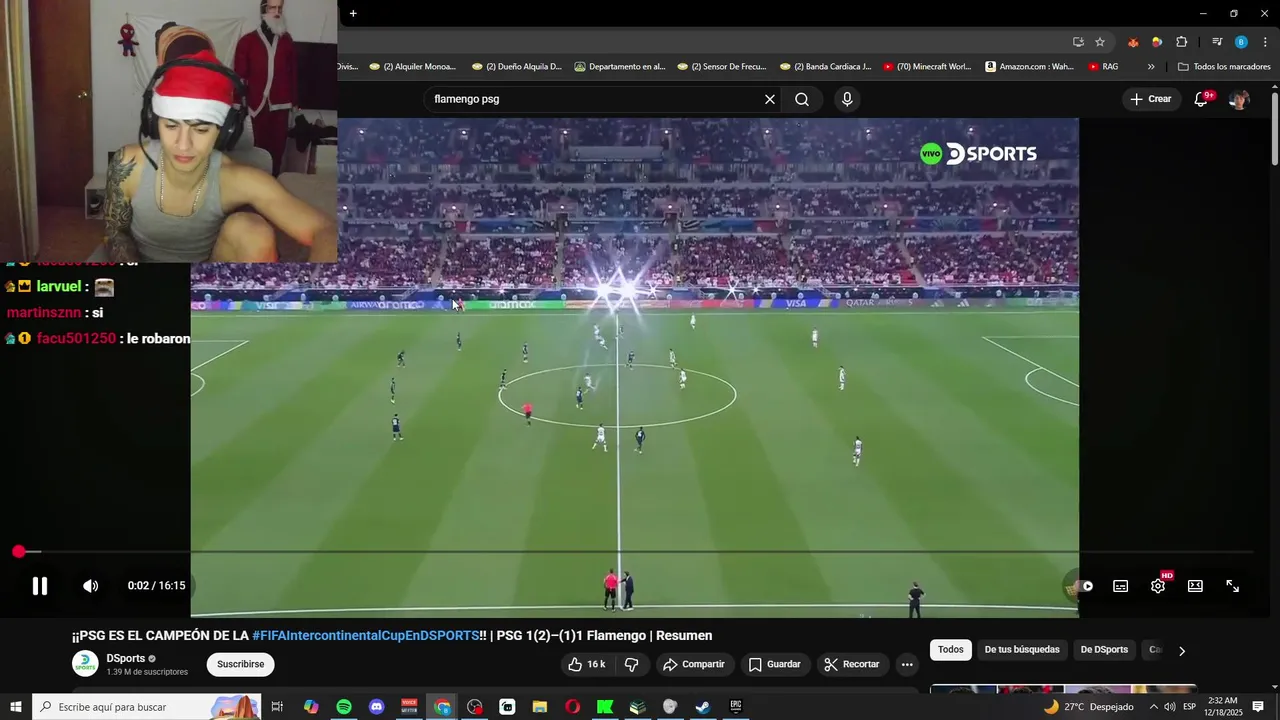Install app icon in address bar

(x=1078, y=42)
